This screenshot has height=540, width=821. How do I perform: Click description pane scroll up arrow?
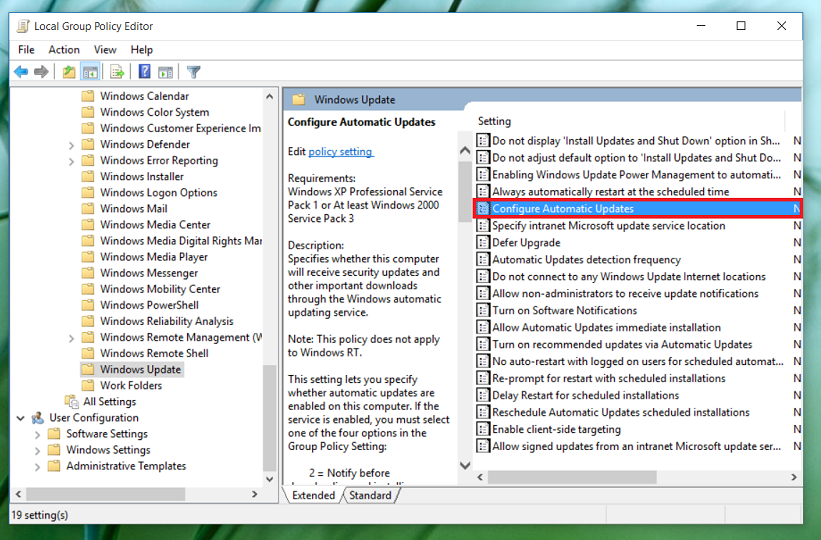tap(464, 150)
